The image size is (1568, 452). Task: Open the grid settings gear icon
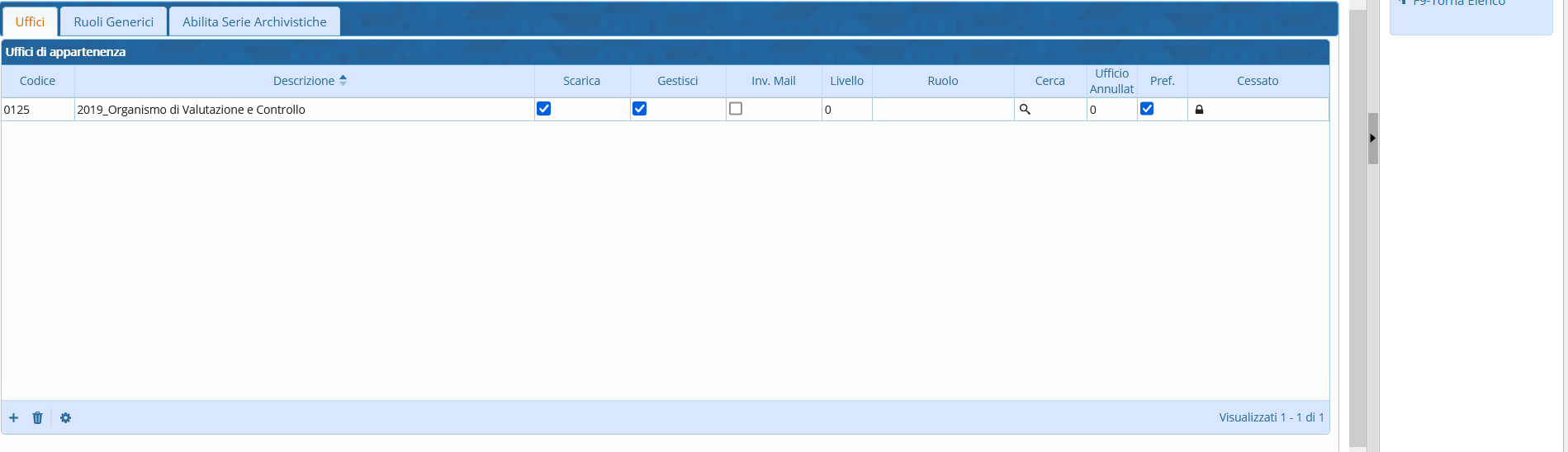click(x=65, y=418)
